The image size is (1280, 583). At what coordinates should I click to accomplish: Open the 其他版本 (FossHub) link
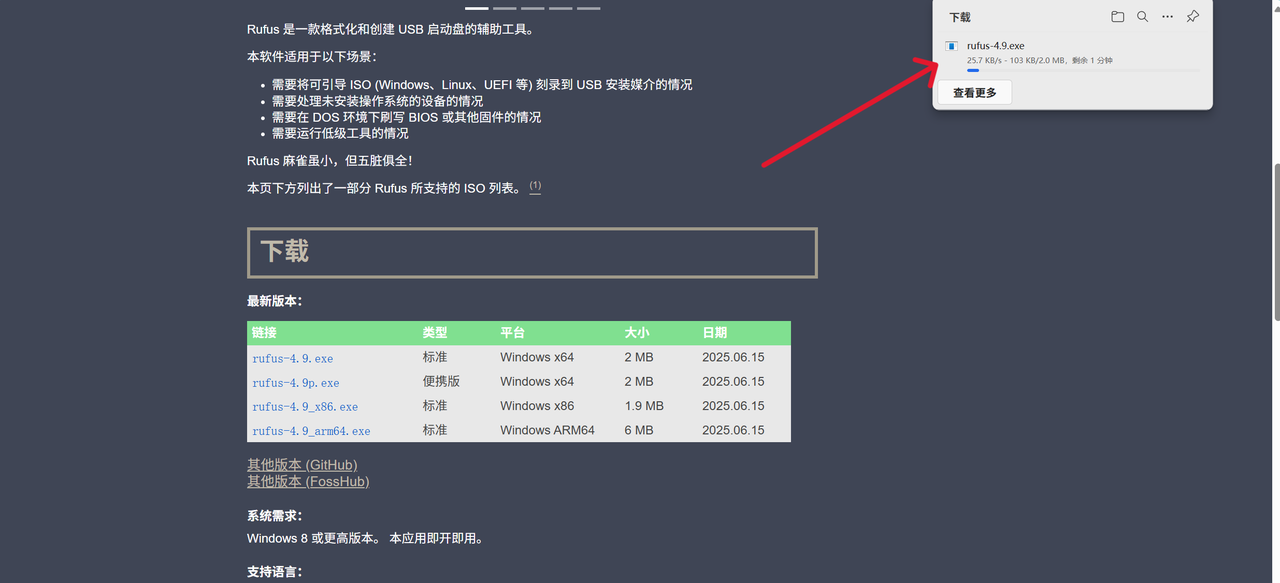tap(308, 482)
